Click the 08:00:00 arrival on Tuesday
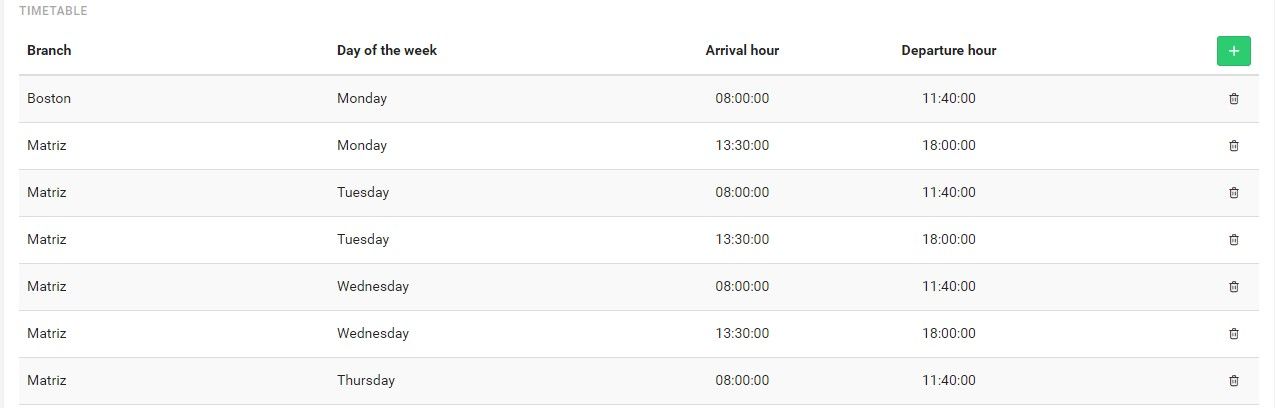The width and height of the screenshot is (1275, 408). [742, 192]
